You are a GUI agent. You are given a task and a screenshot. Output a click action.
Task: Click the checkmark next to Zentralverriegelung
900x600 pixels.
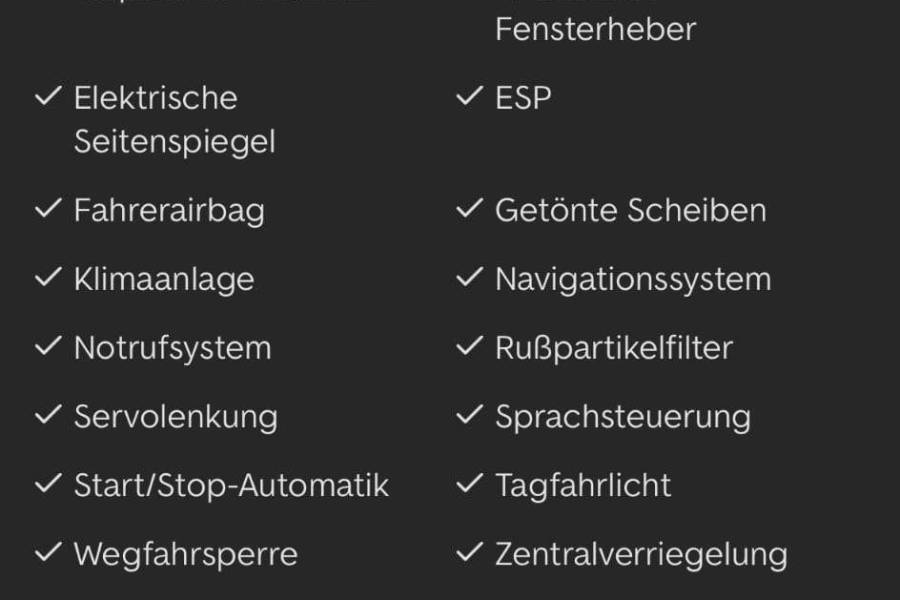click(x=469, y=553)
